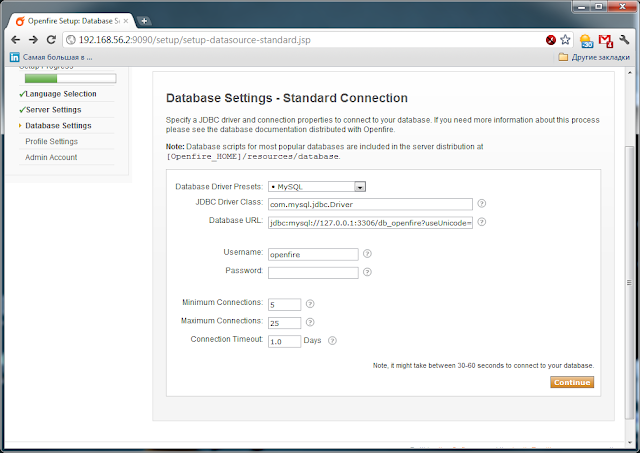The width and height of the screenshot is (640, 453).
Task: Show help for Maximum Connections
Action: (x=310, y=322)
